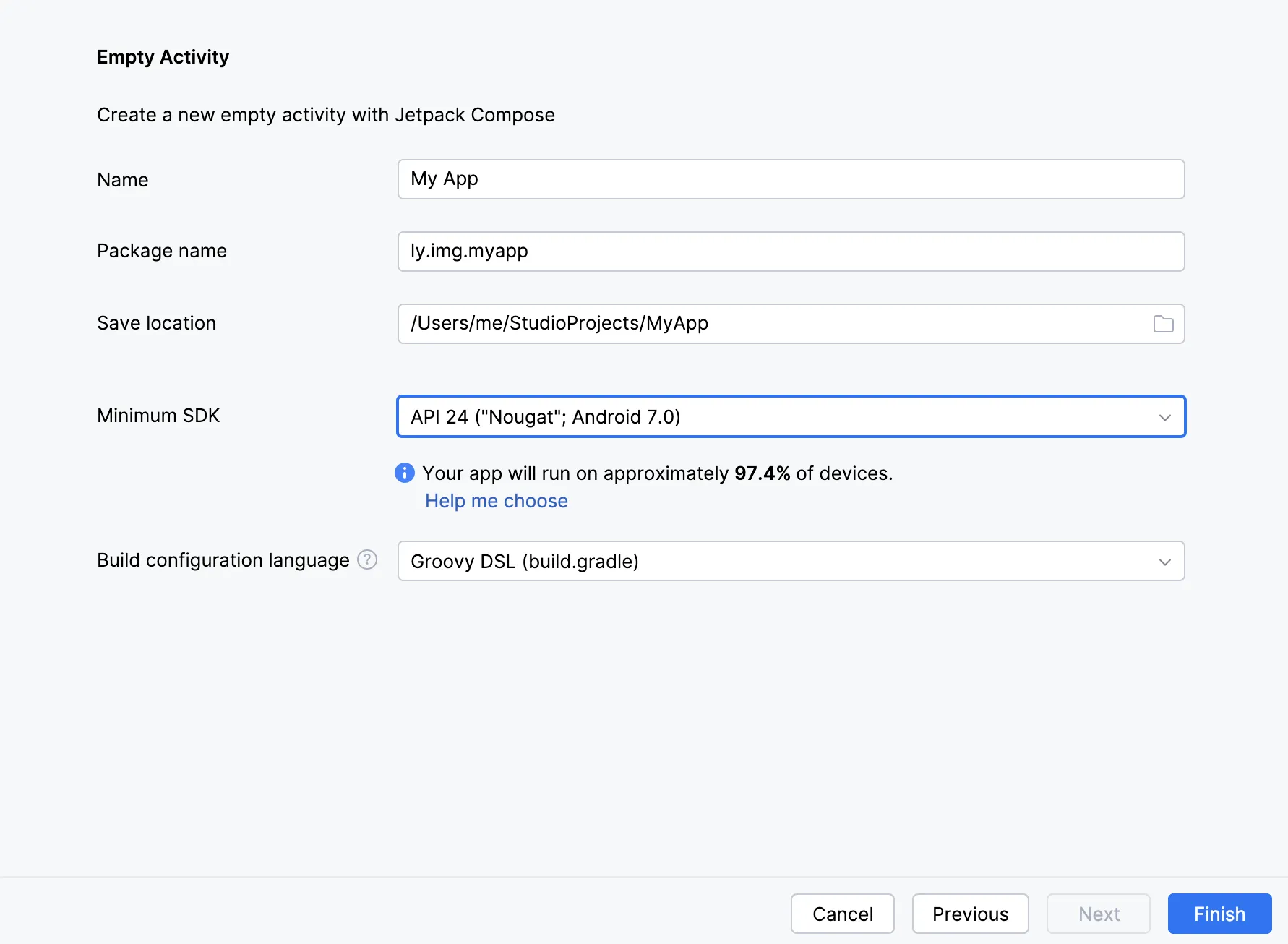Click 'Create a new empty activity' description
The width and height of the screenshot is (1288, 944).
[326, 115]
